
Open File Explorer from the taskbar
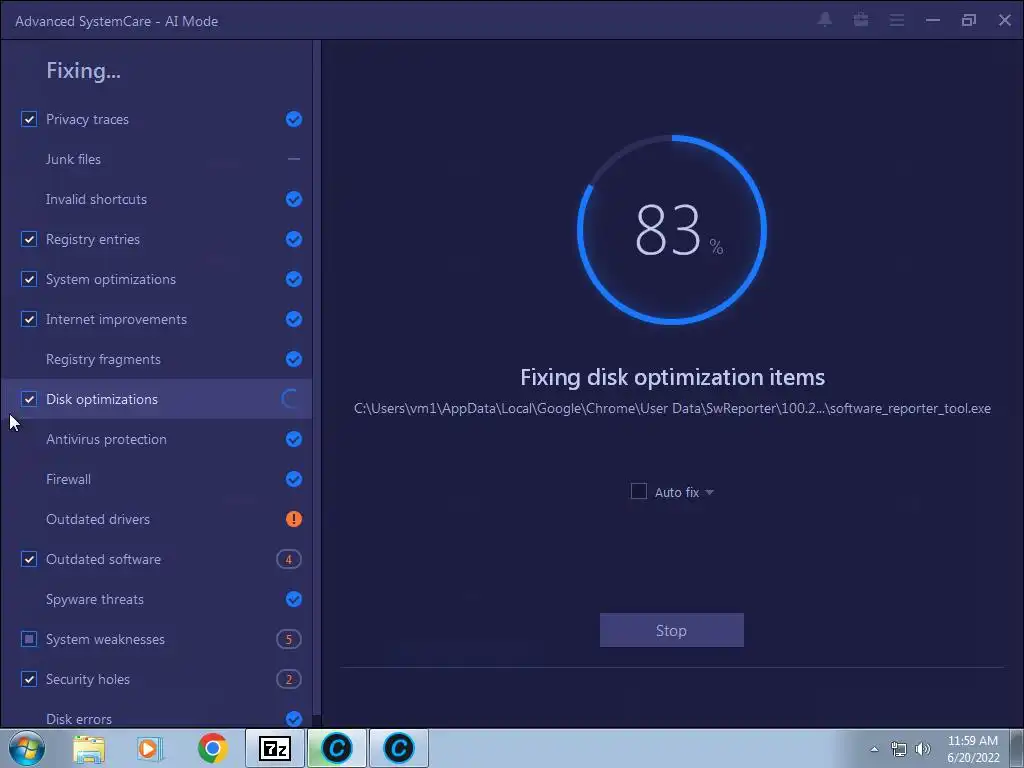89,748
